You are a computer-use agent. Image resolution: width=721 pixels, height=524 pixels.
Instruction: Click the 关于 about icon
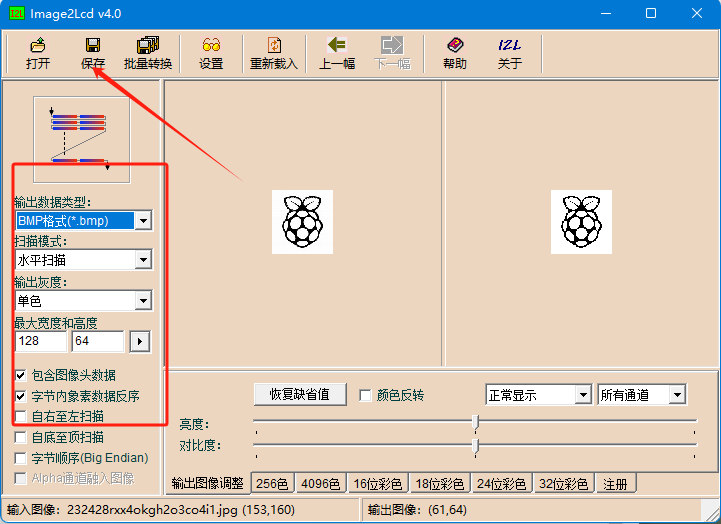(510, 53)
